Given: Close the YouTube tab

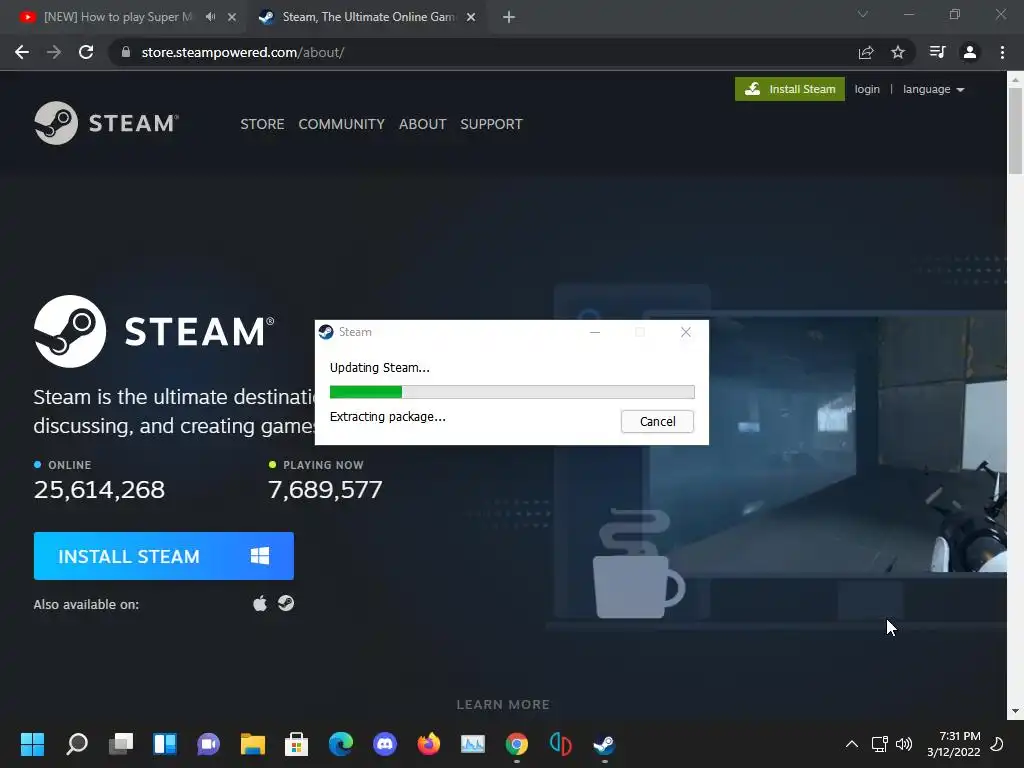Looking at the screenshot, I should 231,18.
